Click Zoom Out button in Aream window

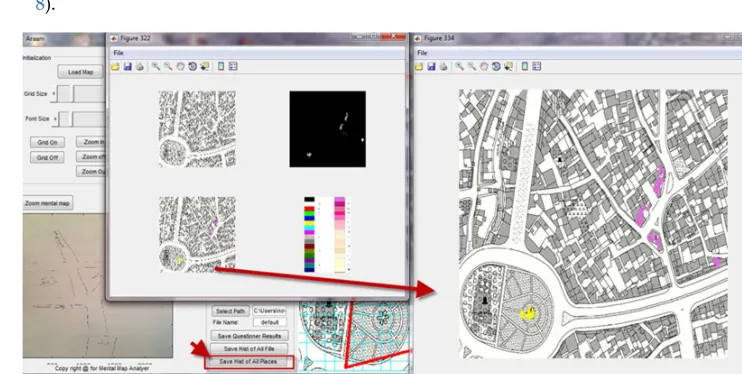coord(91,171)
